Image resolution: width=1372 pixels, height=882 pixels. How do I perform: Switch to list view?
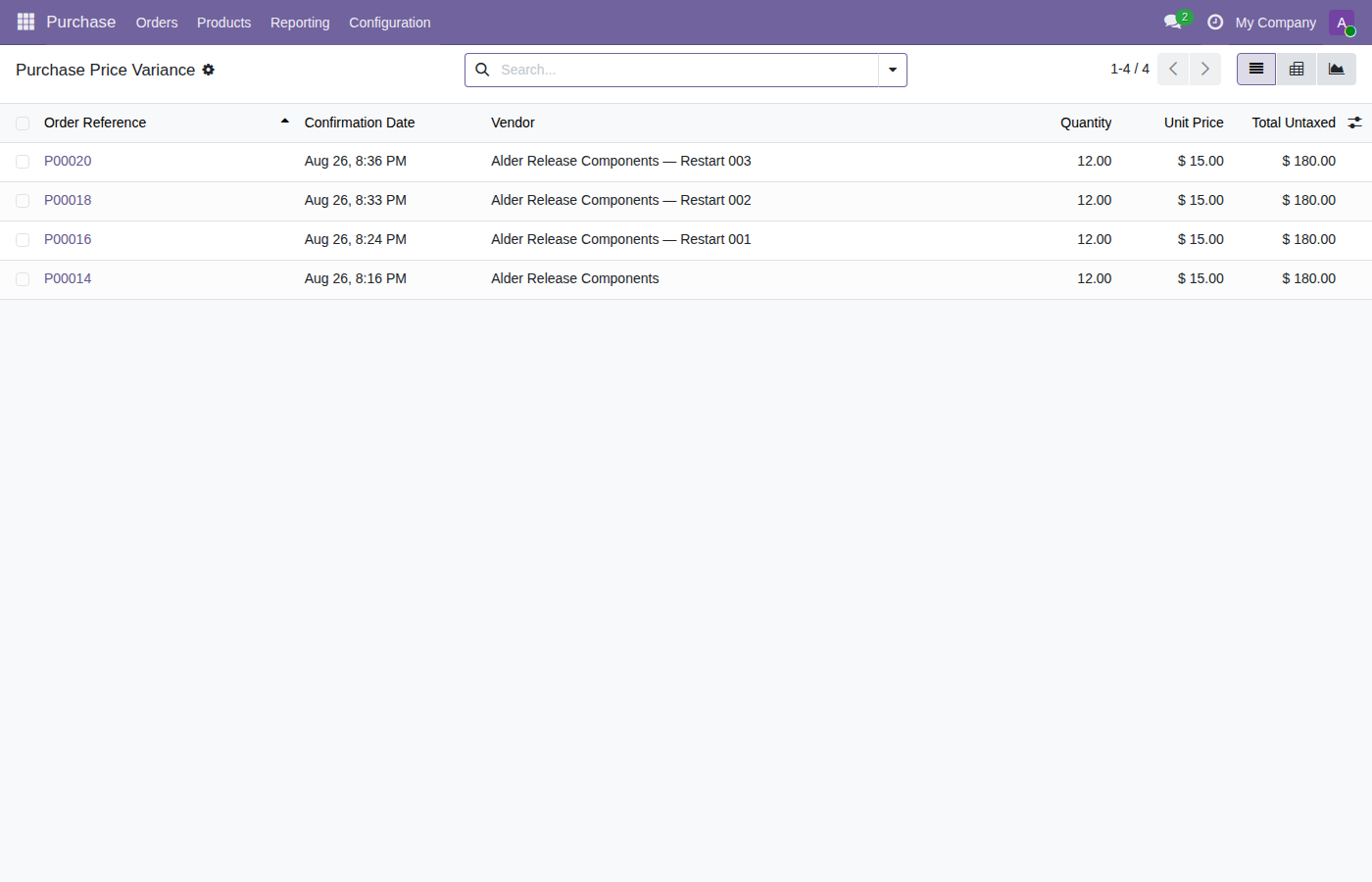(x=1256, y=69)
